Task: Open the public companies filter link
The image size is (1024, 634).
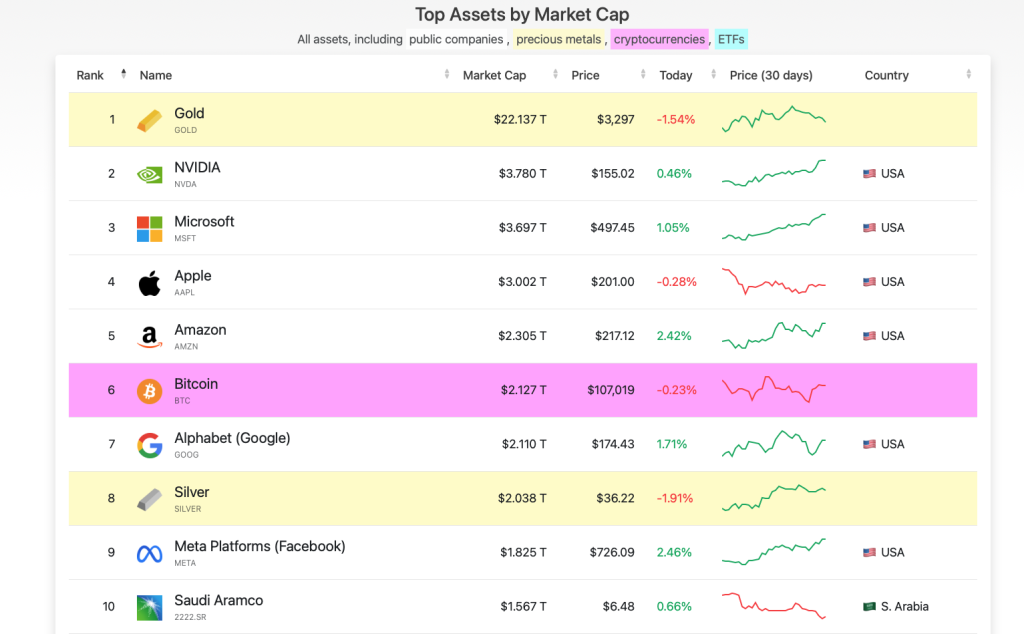Action: coord(456,39)
